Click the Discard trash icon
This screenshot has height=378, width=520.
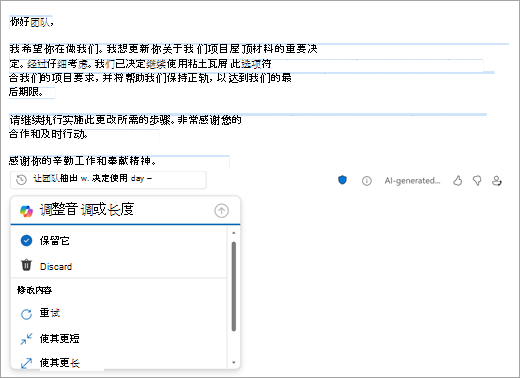pyautogui.click(x=26, y=265)
